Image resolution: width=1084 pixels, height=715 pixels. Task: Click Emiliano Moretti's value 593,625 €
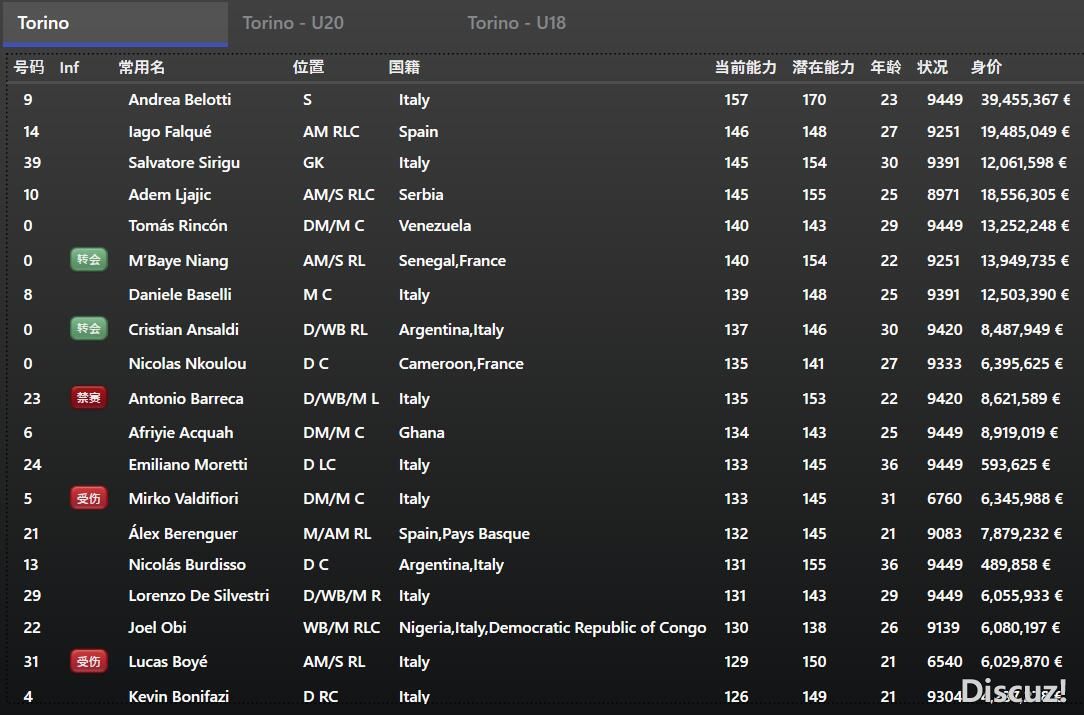pos(1015,465)
